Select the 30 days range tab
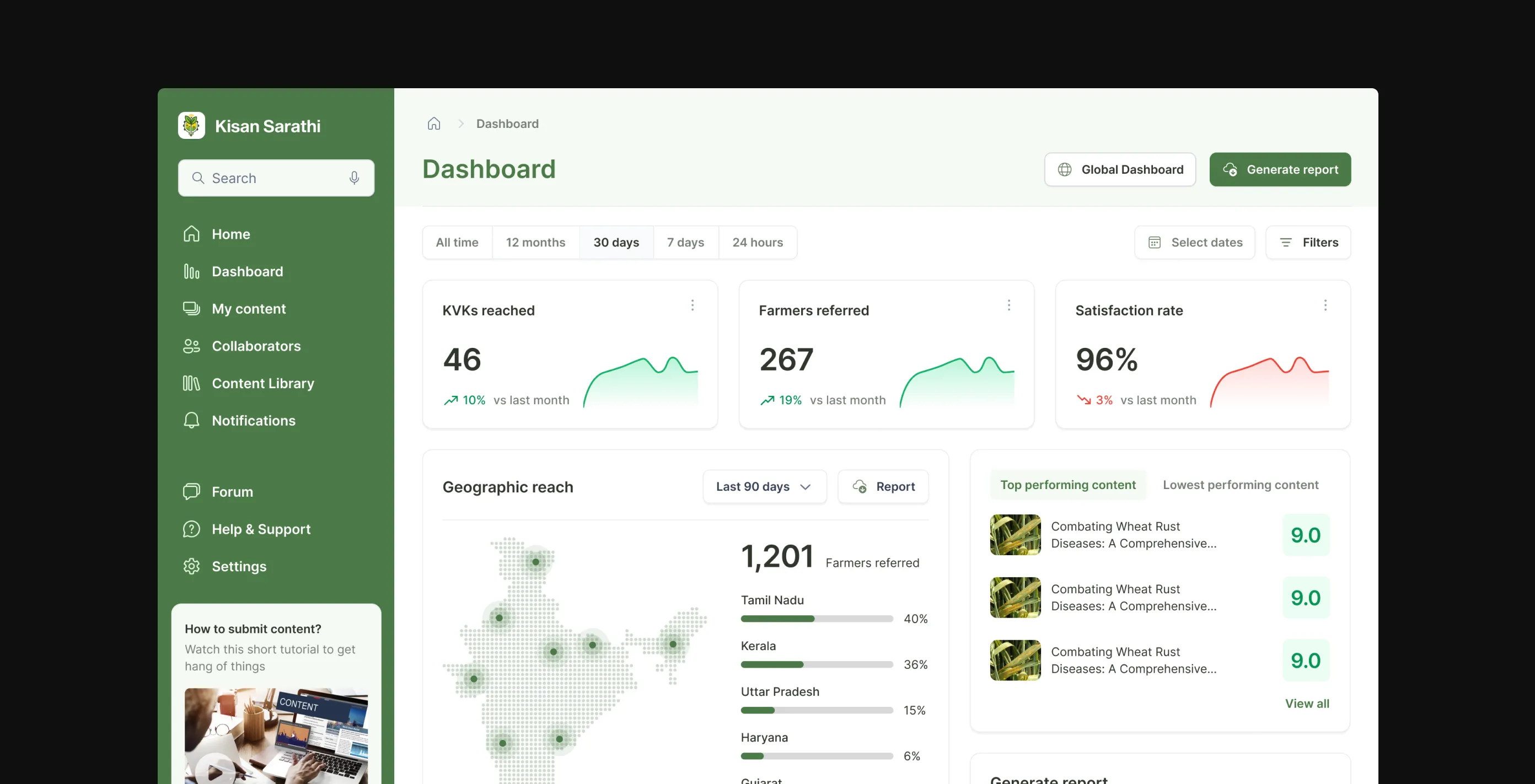Viewport: 1535px width, 784px height. pyautogui.click(x=616, y=242)
